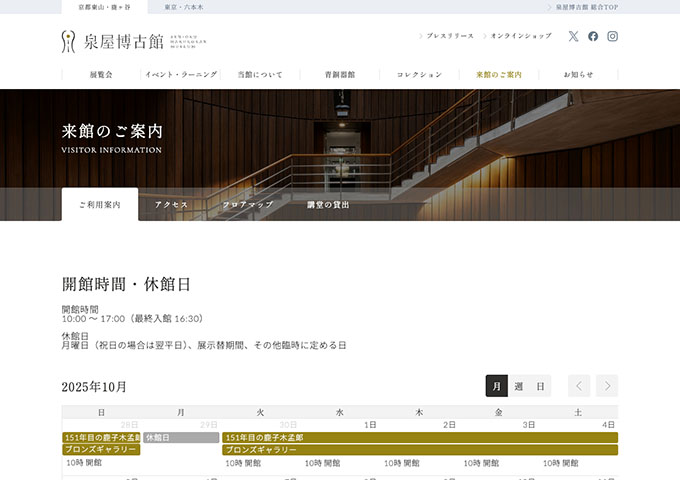This screenshot has width=680, height=480.
Task: Open the X (Twitter) social link
Action: [x=573, y=36]
